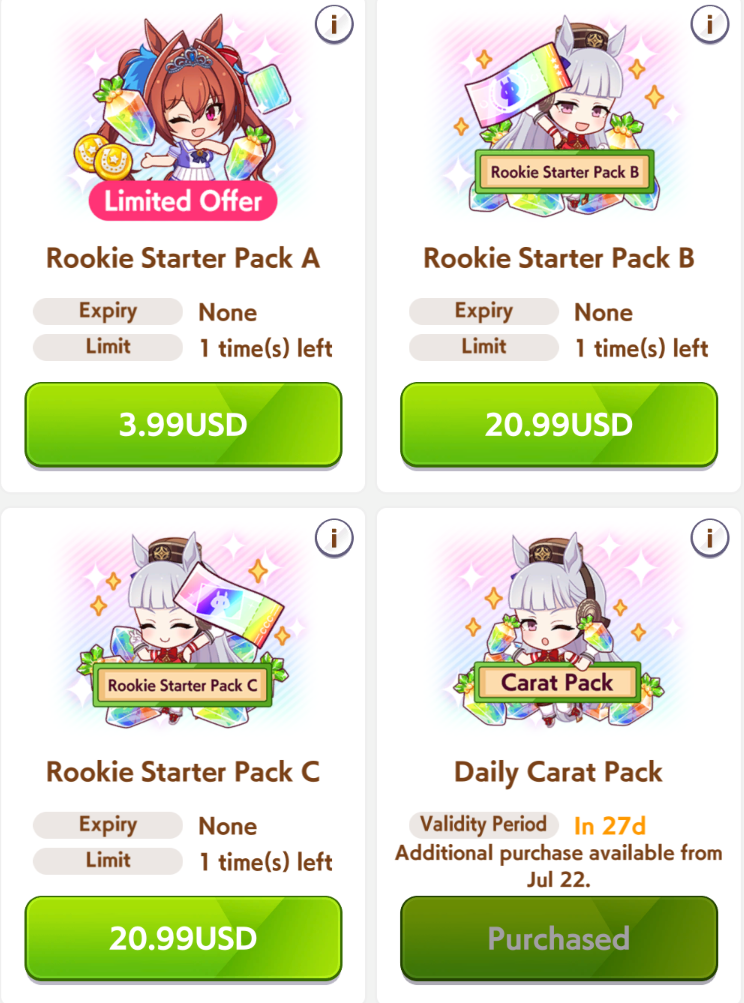Screen dimensions: 744x1003
Task: Click the Validity Period label
Action: [x=484, y=825]
